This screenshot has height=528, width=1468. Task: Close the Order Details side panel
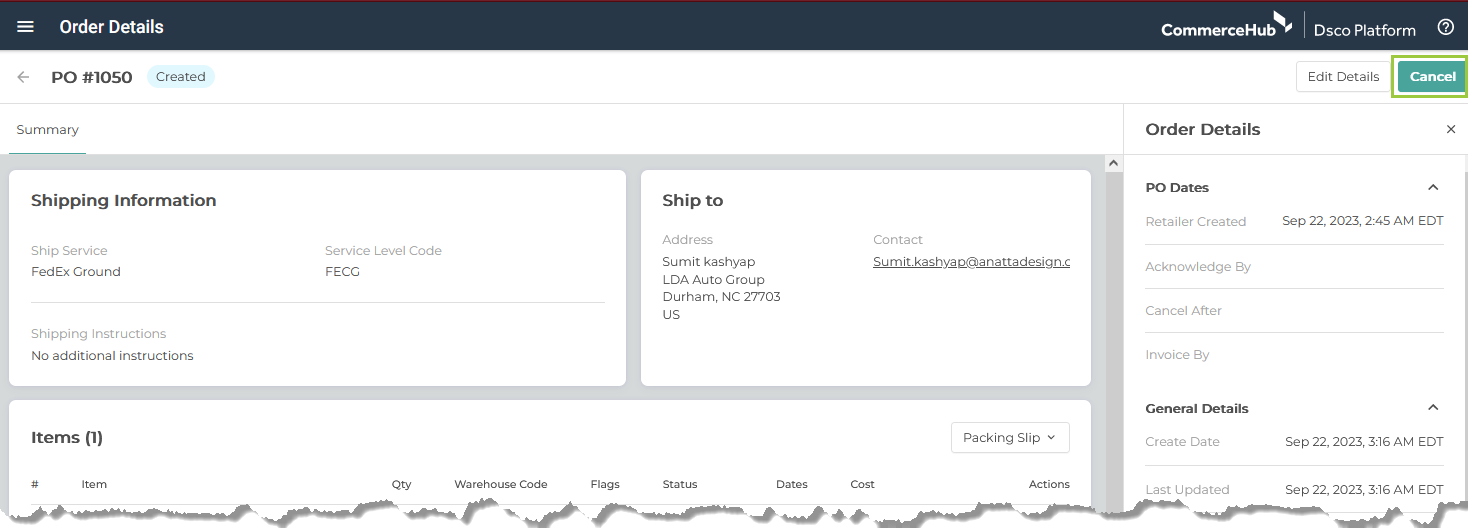pos(1451,130)
